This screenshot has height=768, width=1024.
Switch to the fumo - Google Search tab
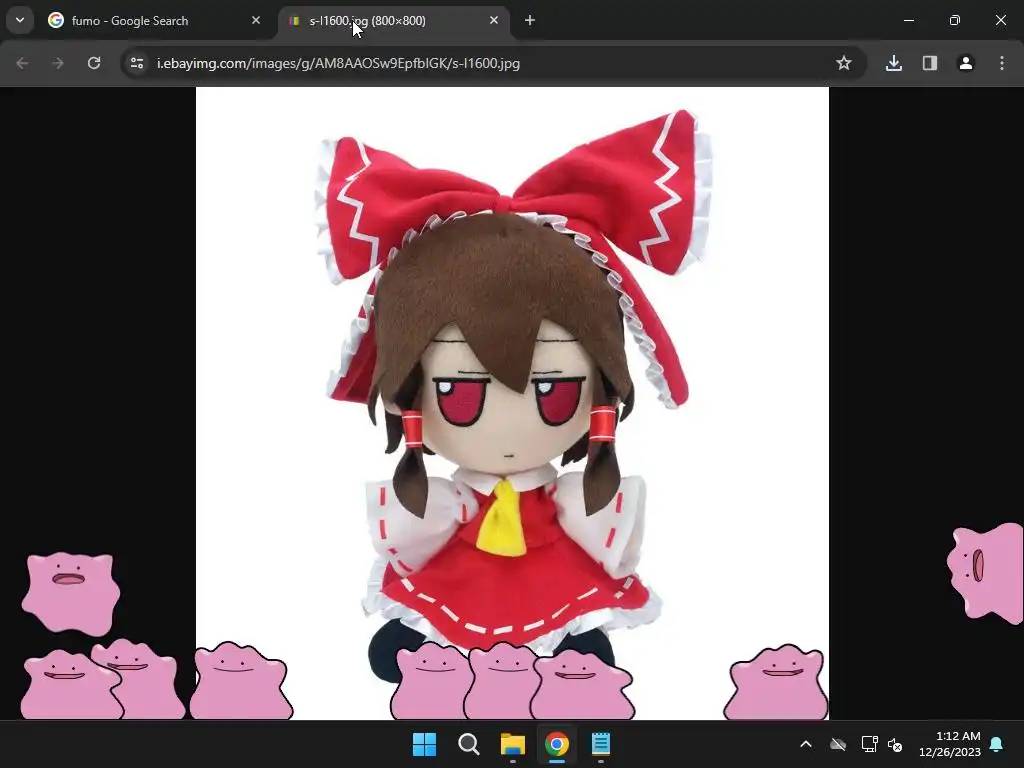[x=155, y=21]
